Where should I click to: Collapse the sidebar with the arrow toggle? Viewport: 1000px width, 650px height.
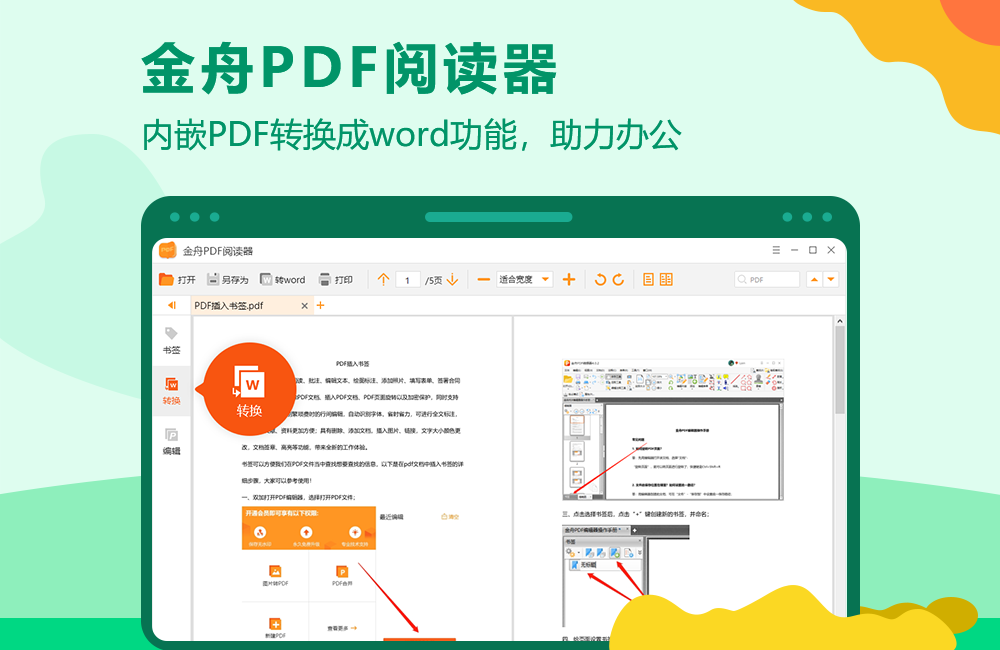tap(171, 305)
